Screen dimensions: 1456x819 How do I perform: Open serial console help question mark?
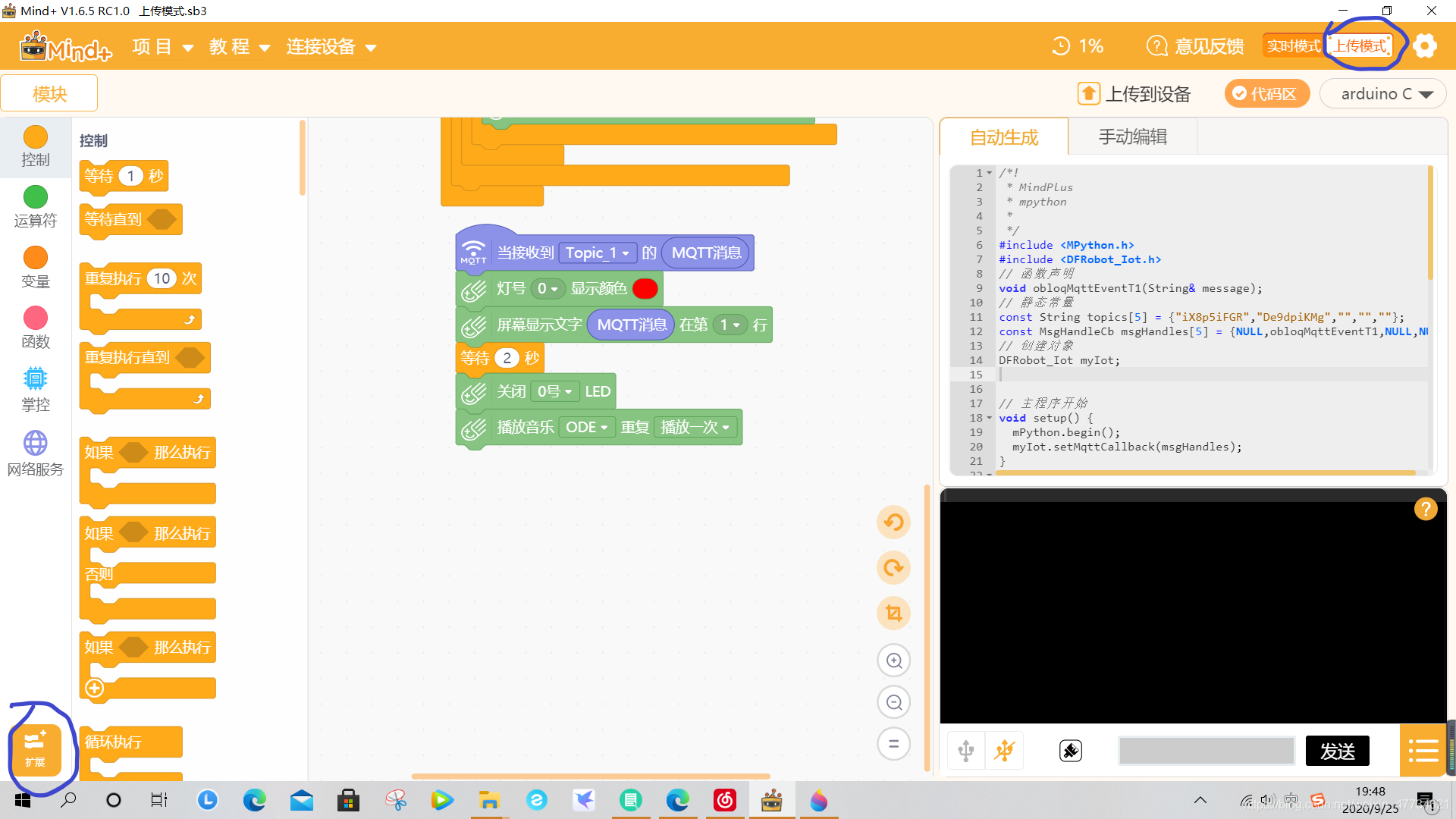1426,509
